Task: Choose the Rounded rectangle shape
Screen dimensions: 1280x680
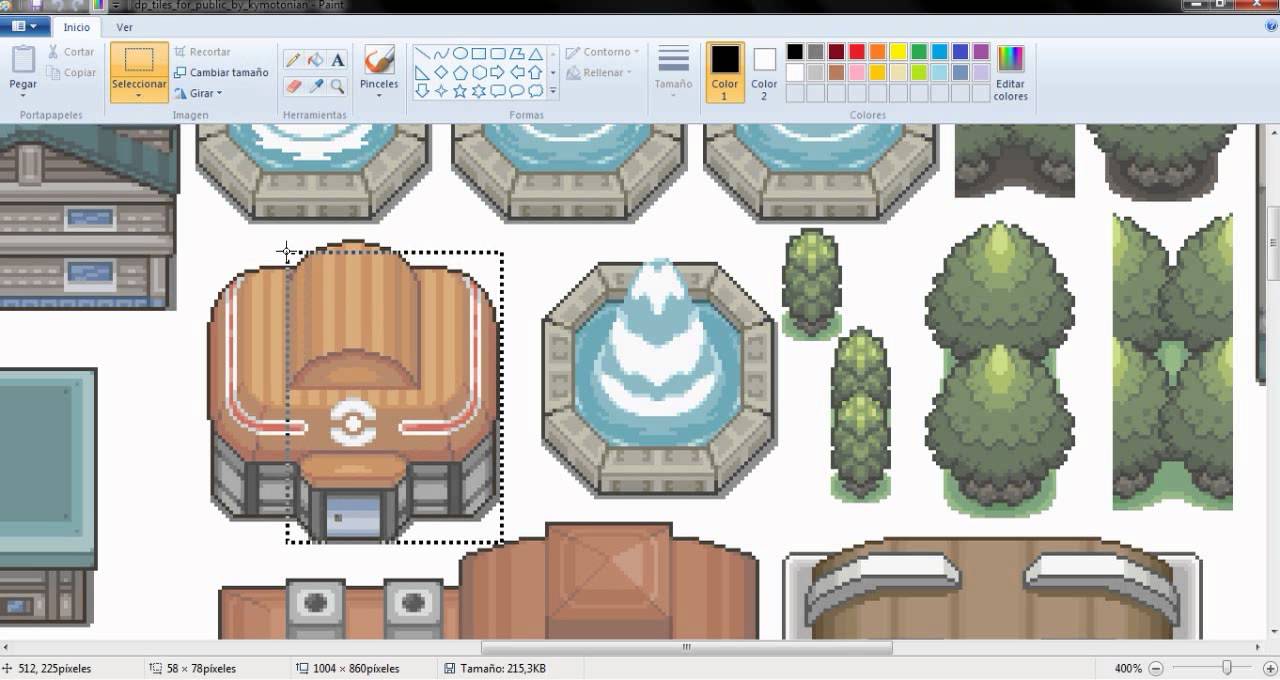Action: click(498, 54)
